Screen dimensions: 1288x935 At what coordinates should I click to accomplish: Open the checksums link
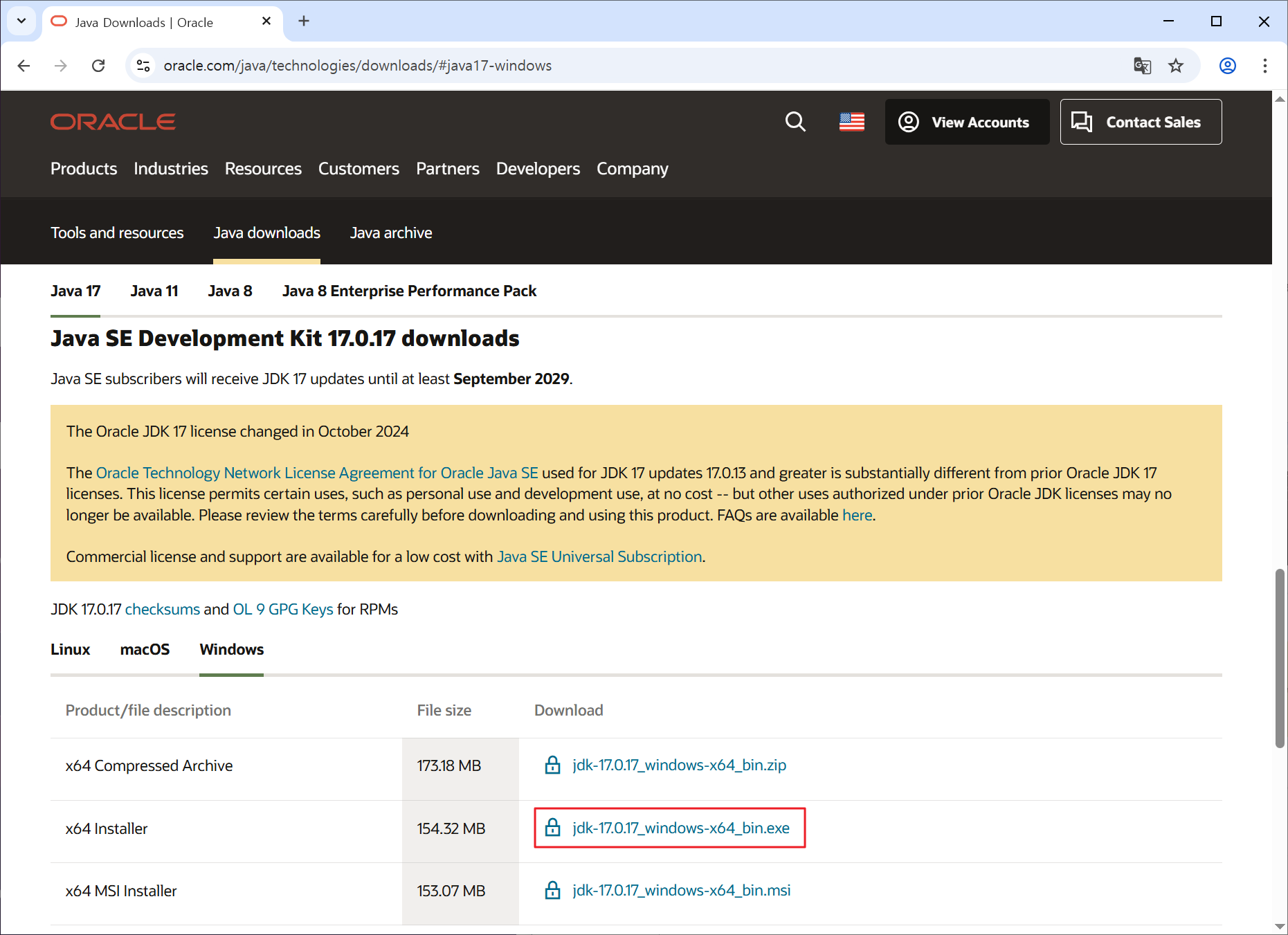pyautogui.click(x=162, y=610)
